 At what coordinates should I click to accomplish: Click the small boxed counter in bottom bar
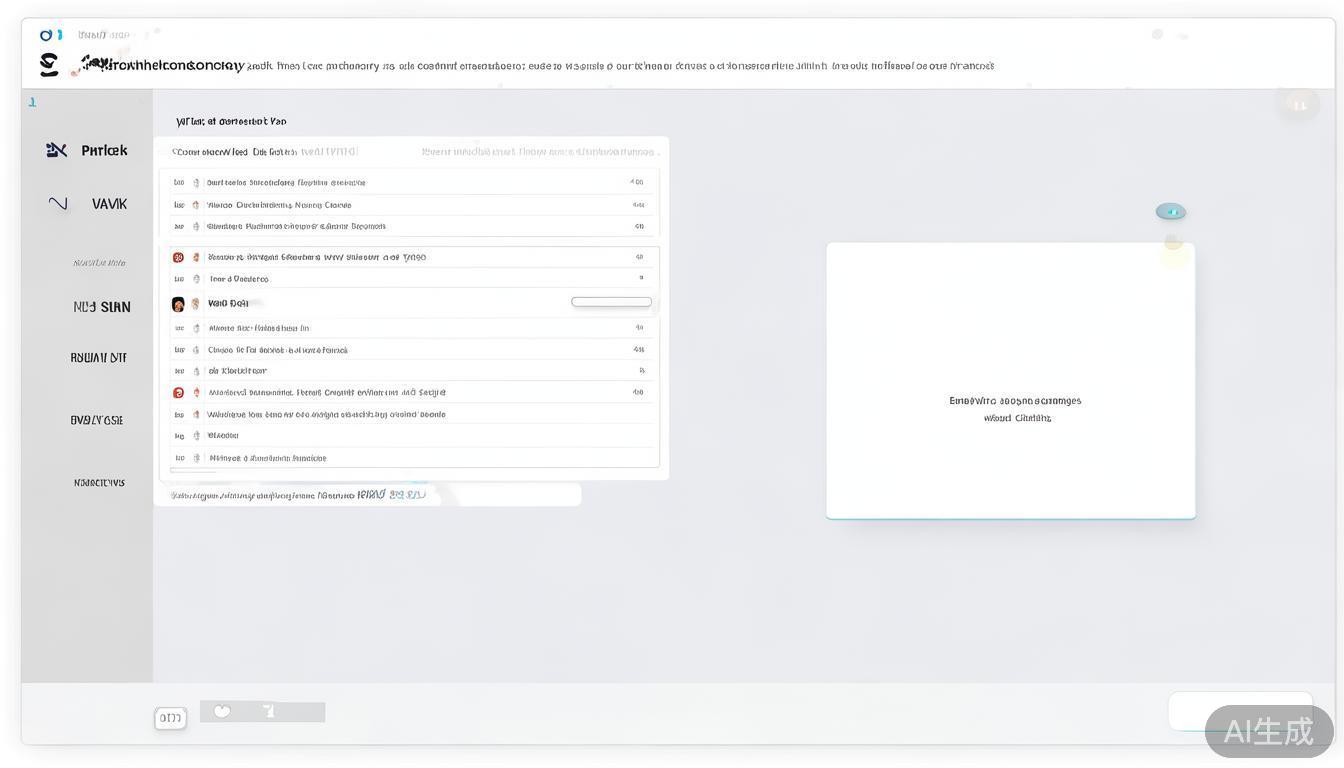tap(170, 717)
